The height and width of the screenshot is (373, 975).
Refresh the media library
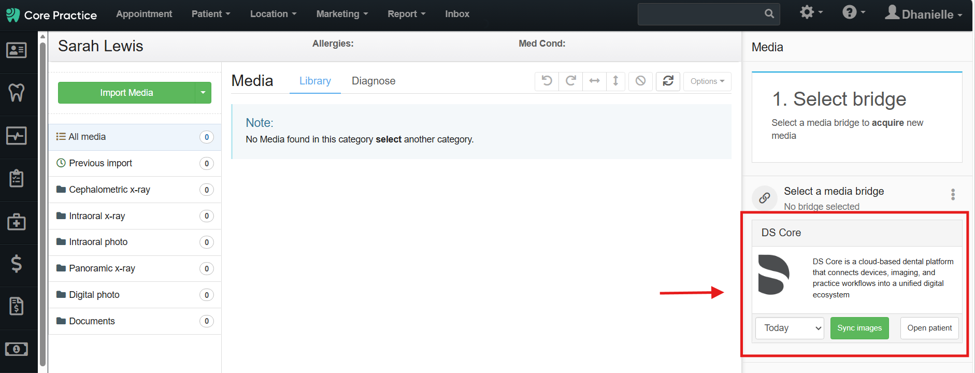(x=668, y=81)
